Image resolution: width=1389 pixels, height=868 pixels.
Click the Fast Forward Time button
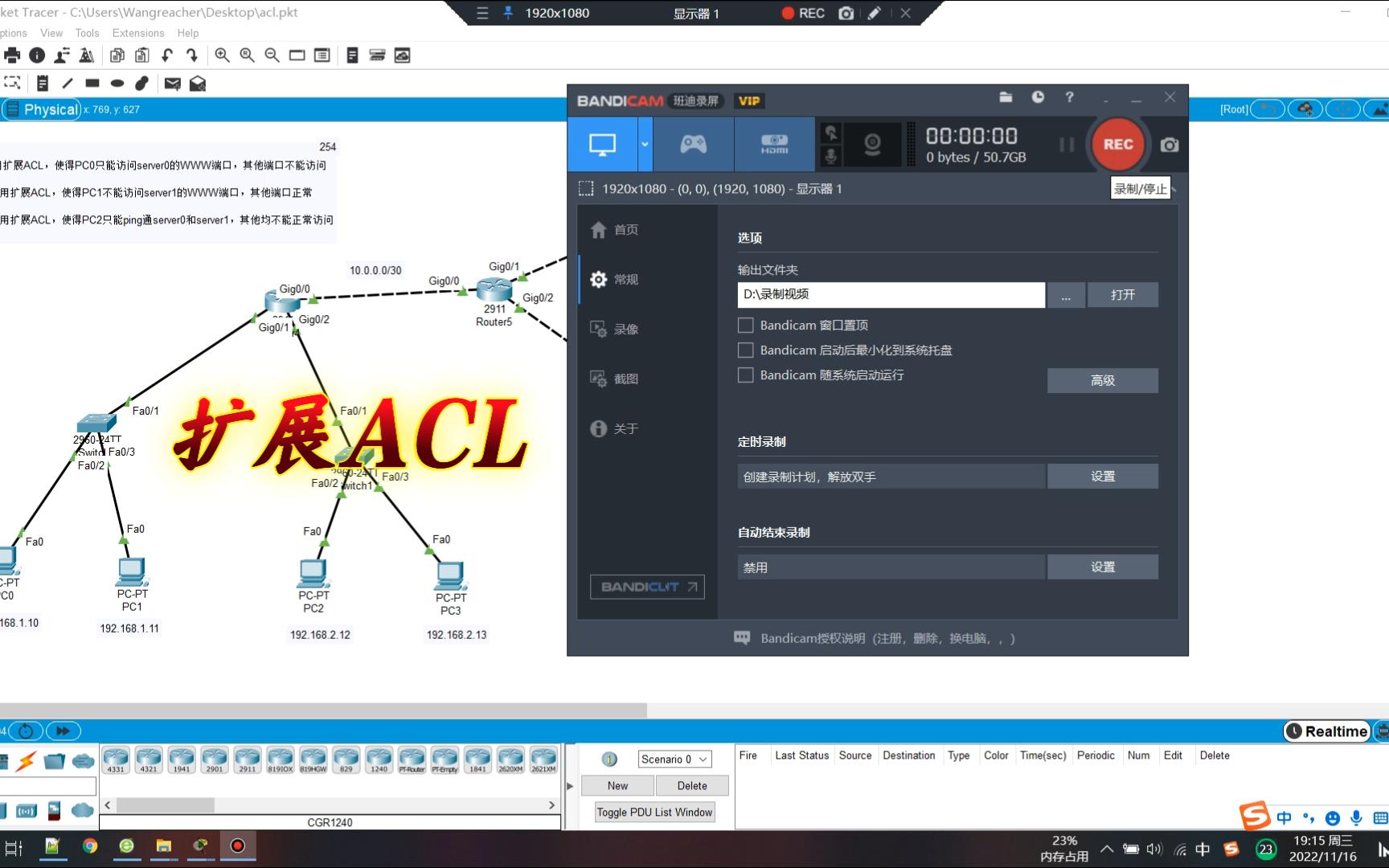pyautogui.click(x=64, y=731)
